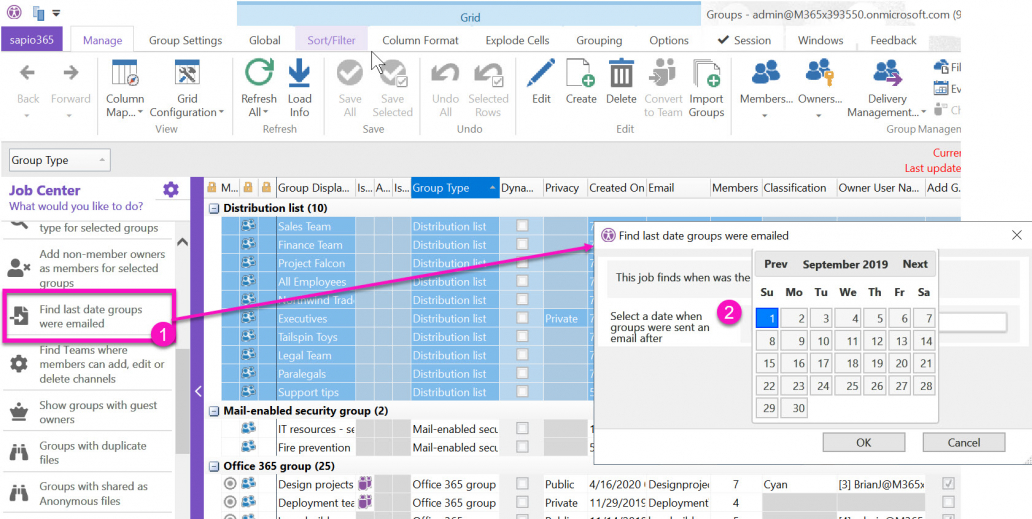This screenshot has height=519, width=1032.
Task: Click Cancel in the email date dialog
Action: pos(964,443)
